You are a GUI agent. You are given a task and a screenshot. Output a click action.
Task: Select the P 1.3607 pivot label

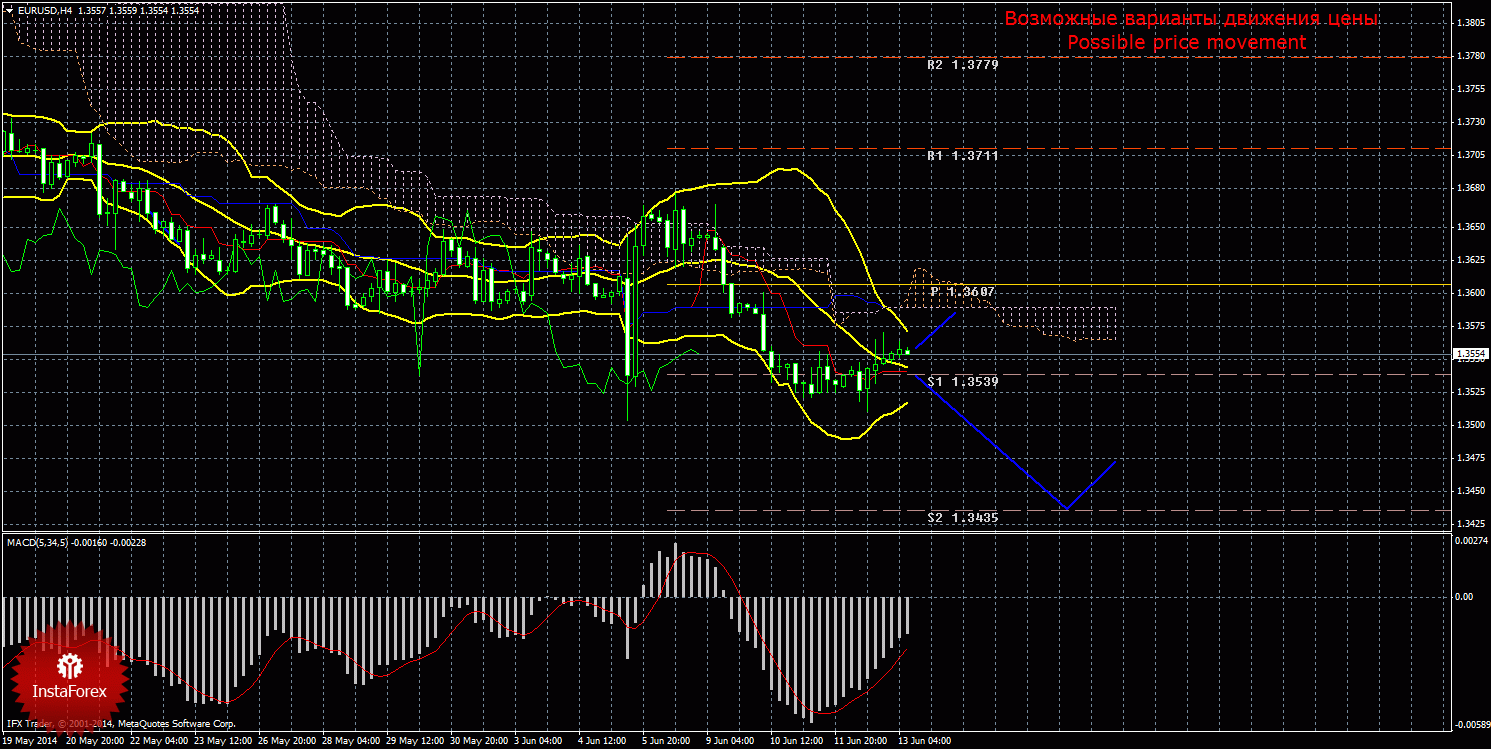pos(962,291)
